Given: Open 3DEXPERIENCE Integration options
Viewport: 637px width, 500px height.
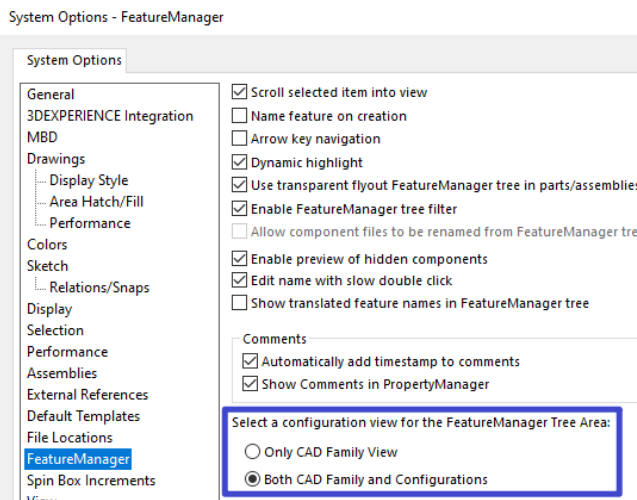Looking at the screenshot, I should pyautogui.click(x=110, y=116).
